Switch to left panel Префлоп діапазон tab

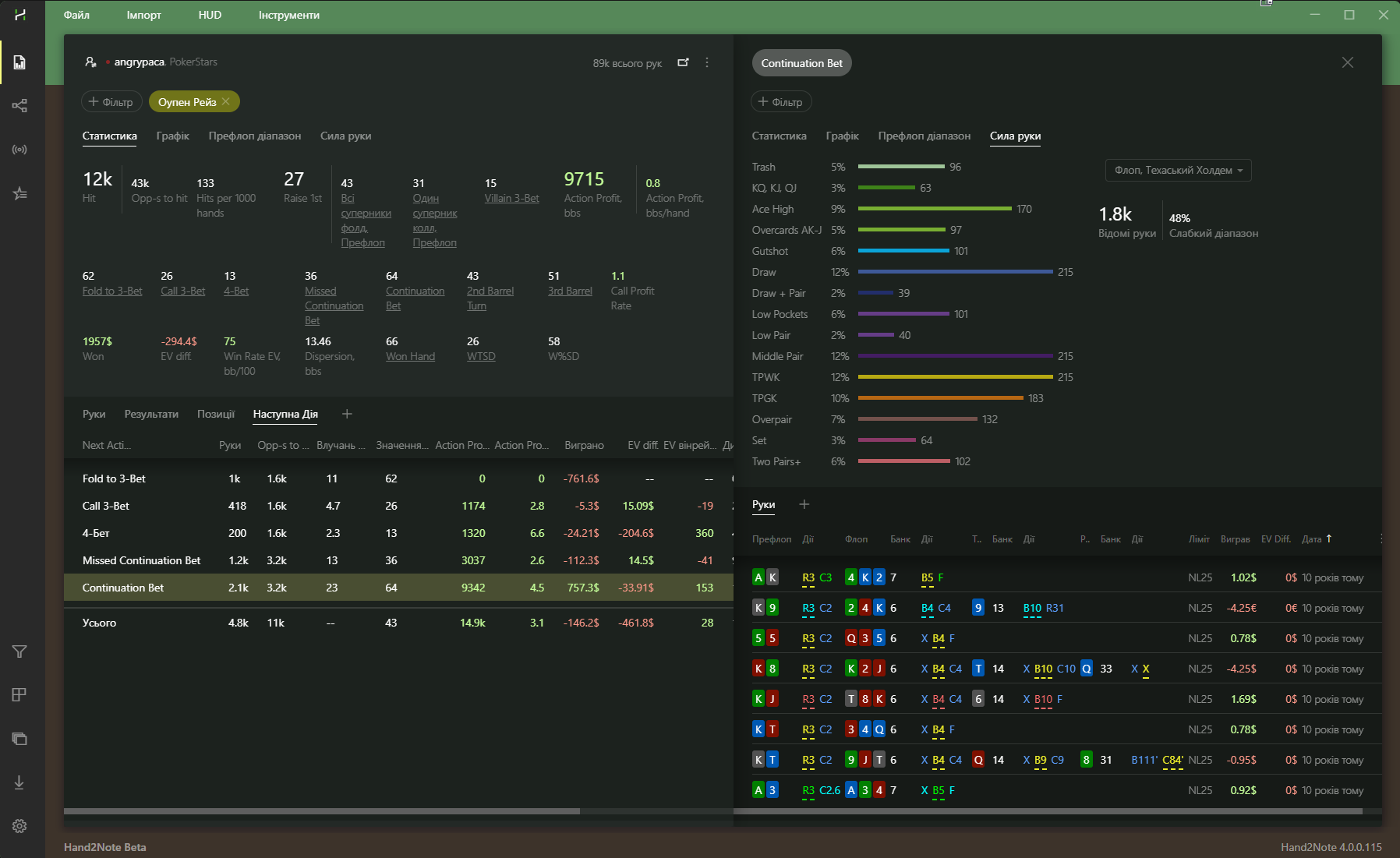[255, 136]
